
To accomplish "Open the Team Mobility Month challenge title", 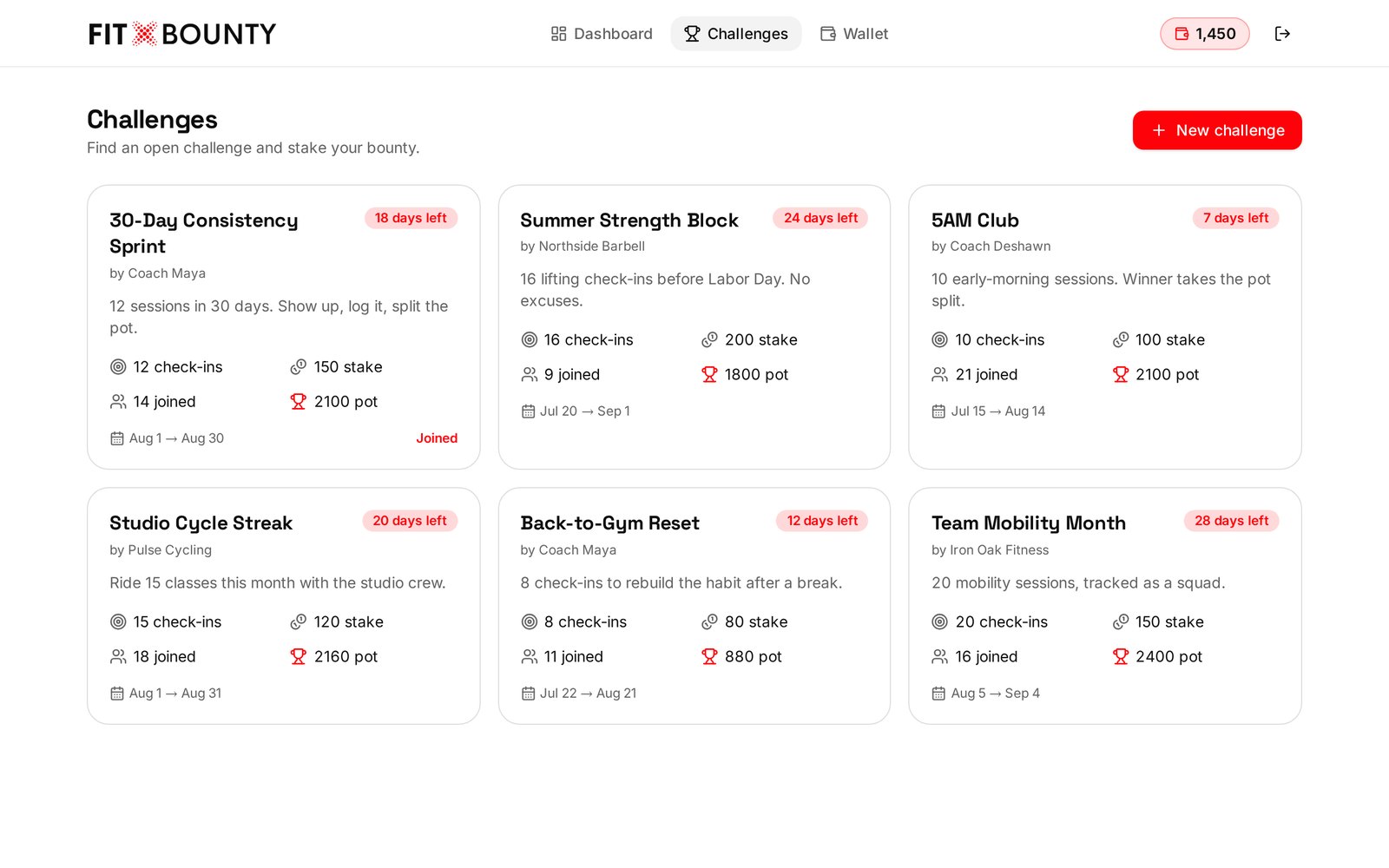I will pyautogui.click(x=1029, y=523).
